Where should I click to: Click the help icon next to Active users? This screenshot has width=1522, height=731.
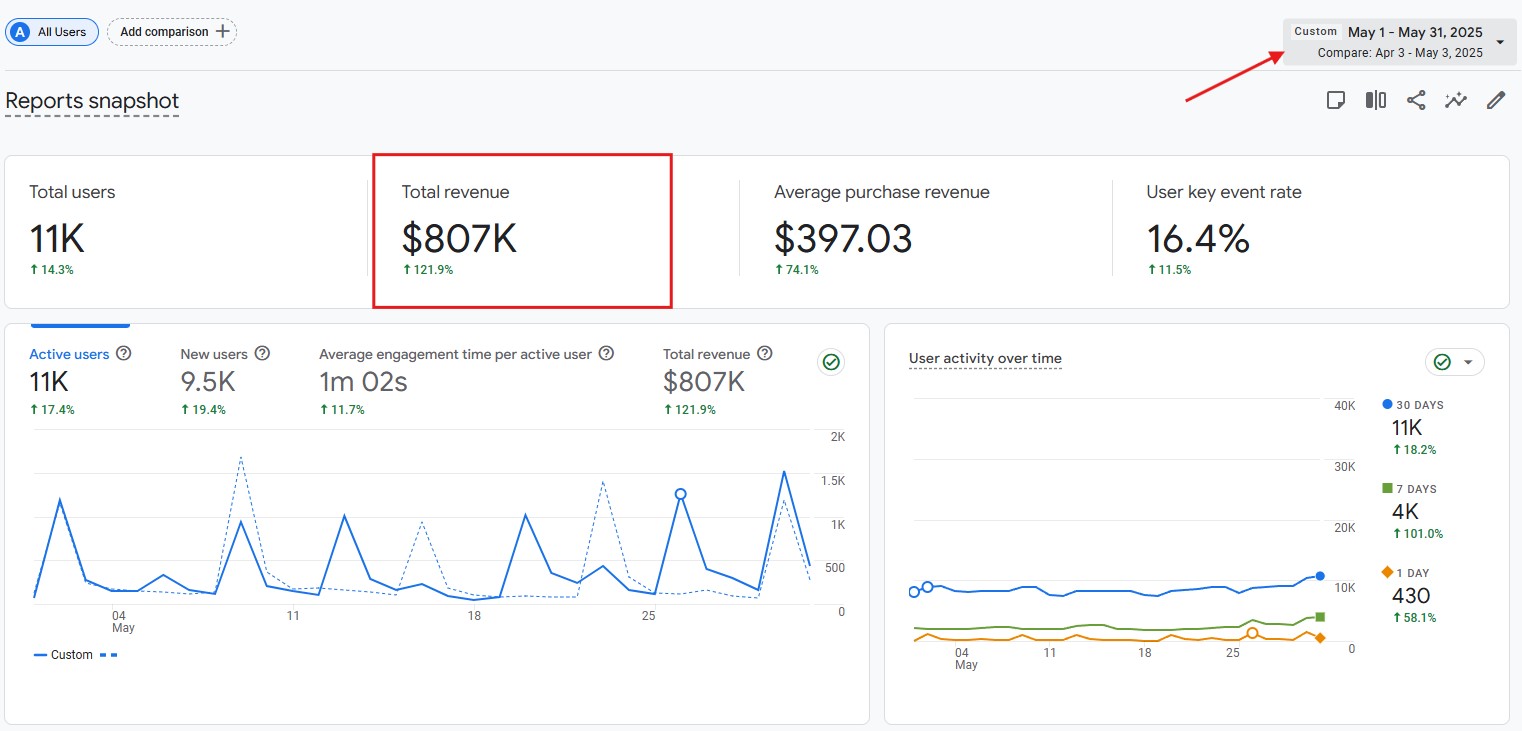click(x=124, y=353)
